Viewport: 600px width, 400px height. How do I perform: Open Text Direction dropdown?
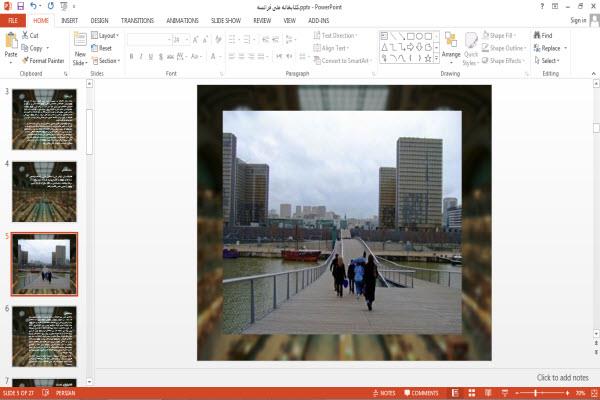[x=335, y=35]
